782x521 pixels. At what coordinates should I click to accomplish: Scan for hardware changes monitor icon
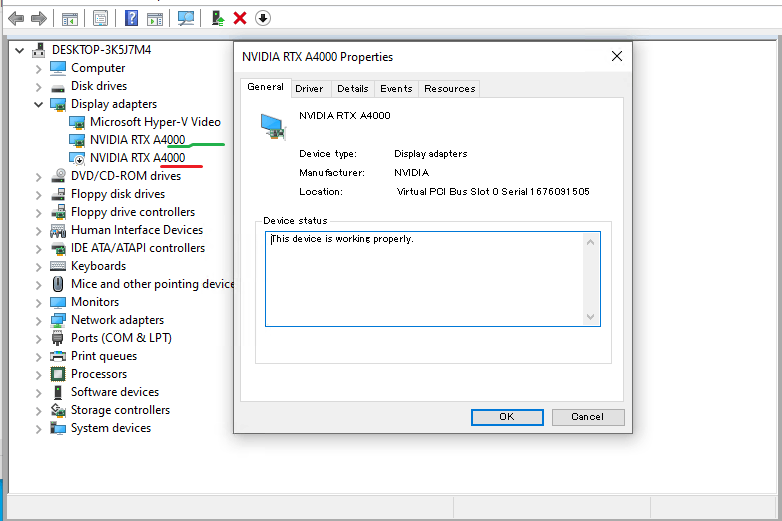[x=186, y=19]
